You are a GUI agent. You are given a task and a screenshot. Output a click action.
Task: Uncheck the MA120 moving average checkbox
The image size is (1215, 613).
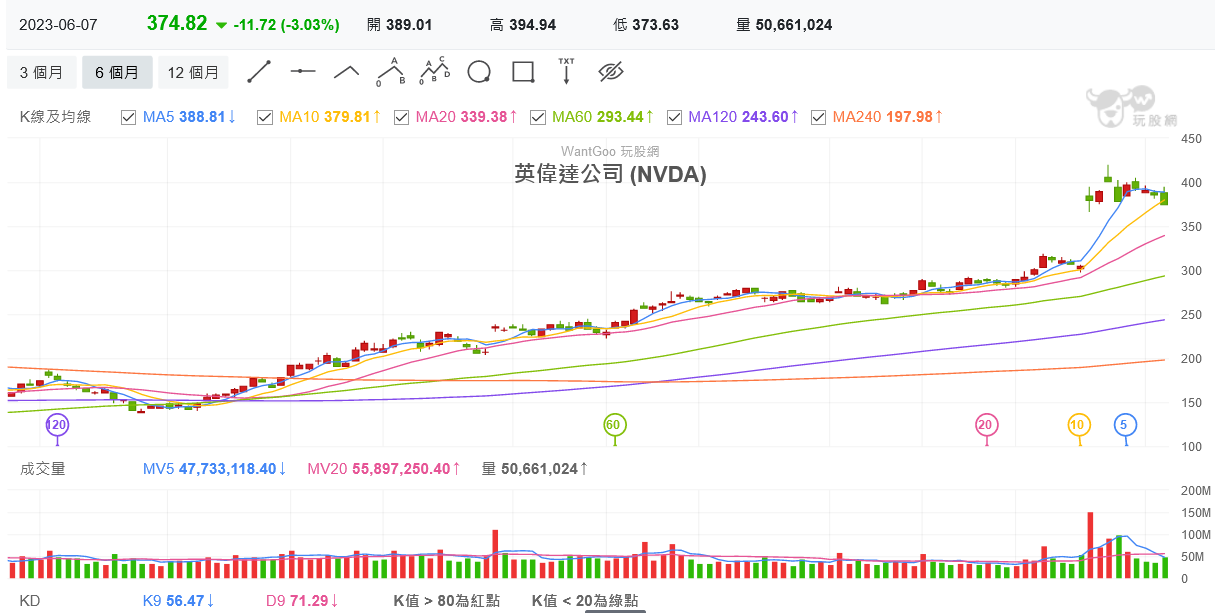(675, 117)
